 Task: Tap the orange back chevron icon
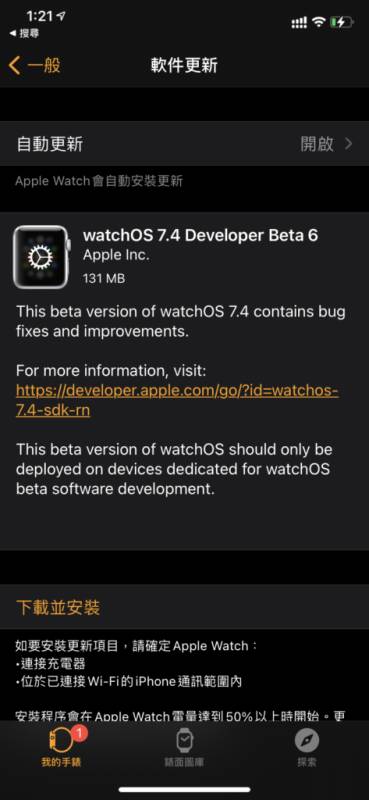15,66
